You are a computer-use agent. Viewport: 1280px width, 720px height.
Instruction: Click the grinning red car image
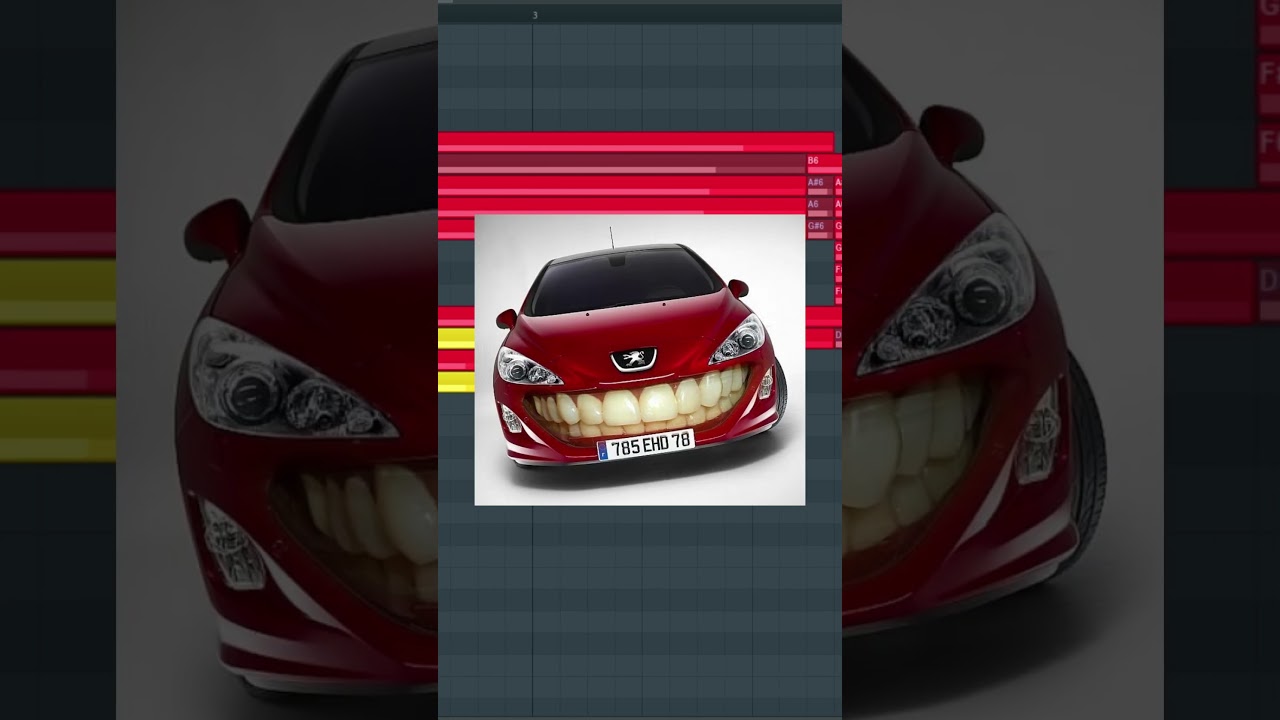point(640,360)
